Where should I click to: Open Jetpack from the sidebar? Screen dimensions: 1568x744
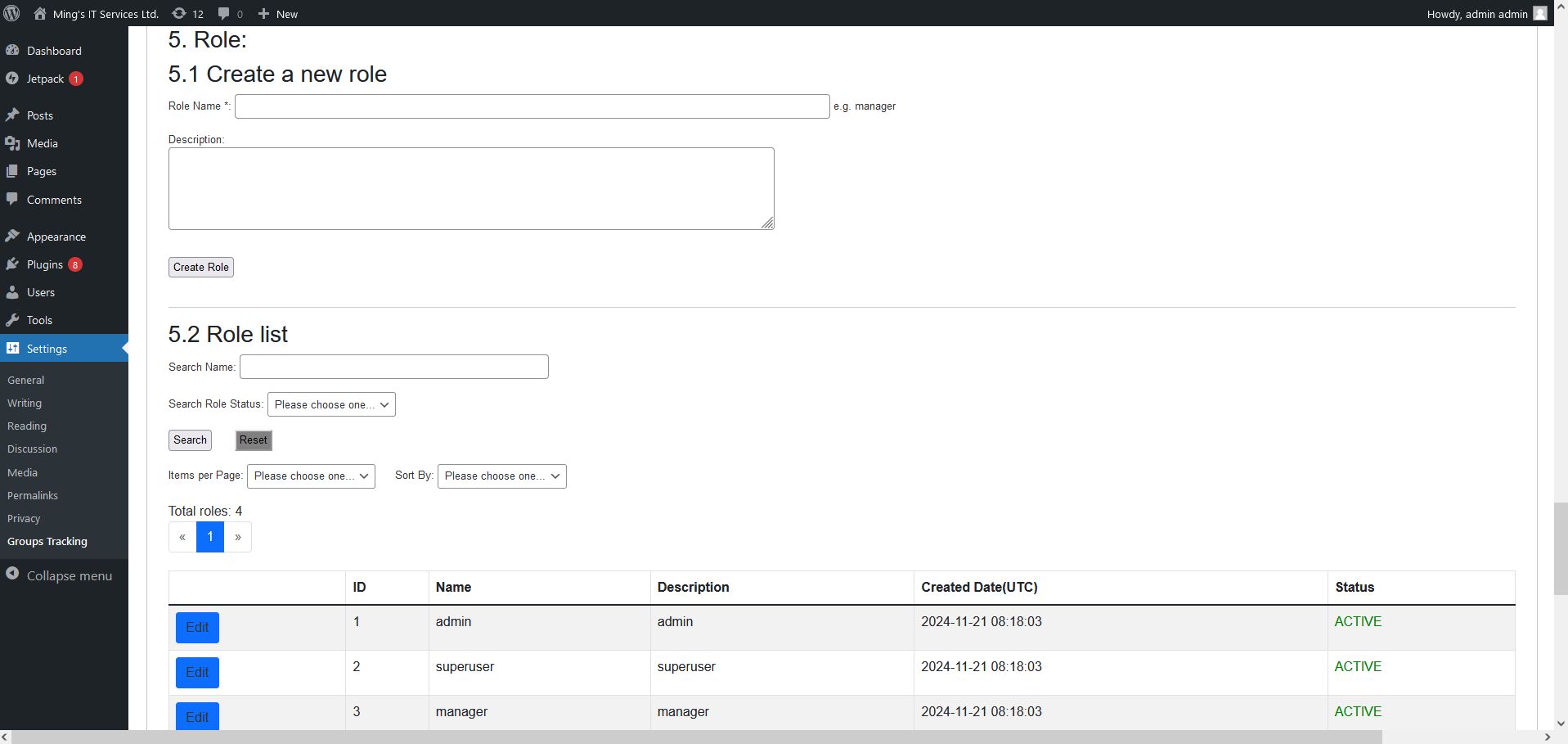pyautogui.click(x=45, y=79)
